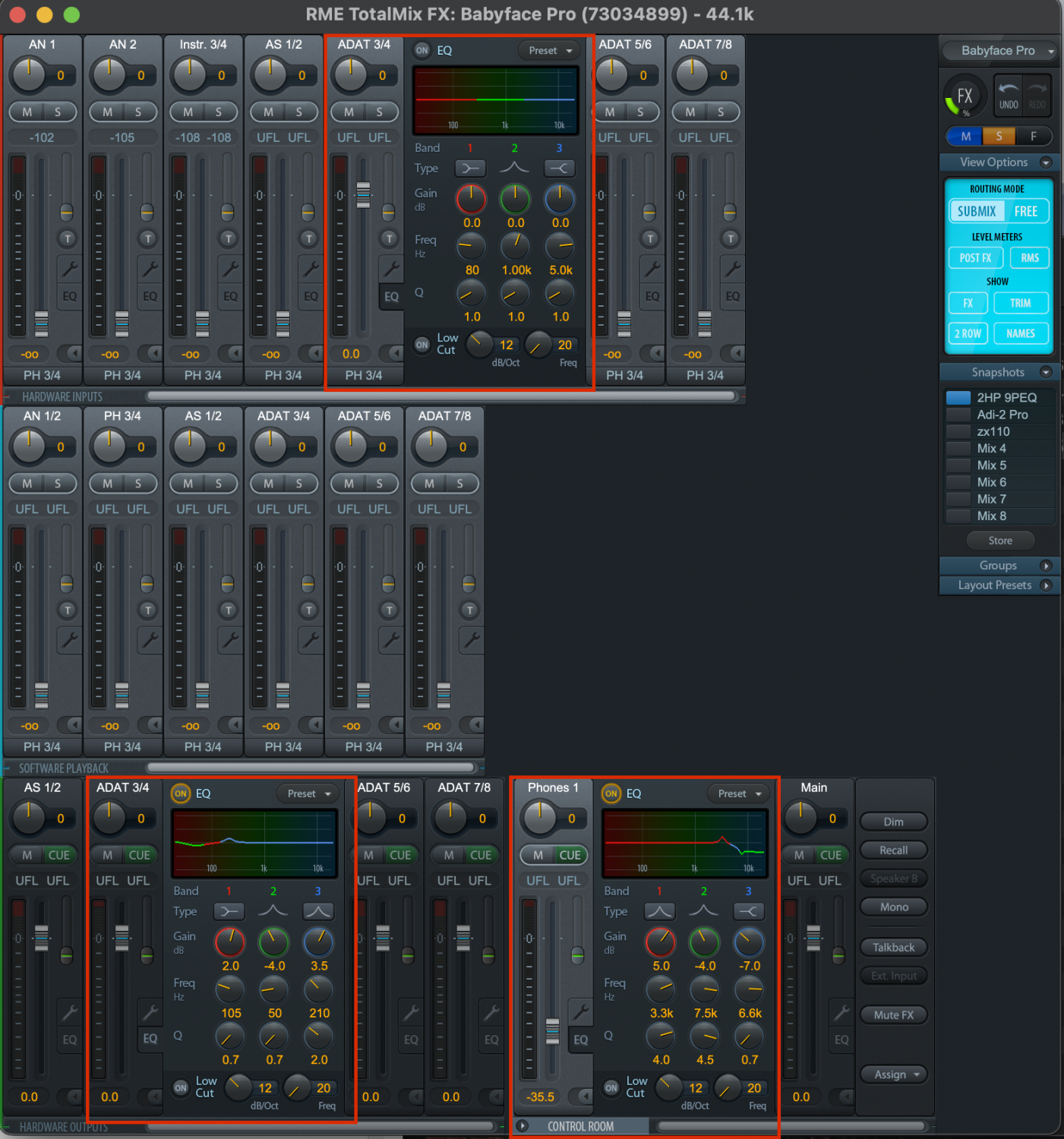
Task: Select the zx110 snapshot
Action: (x=1000, y=431)
